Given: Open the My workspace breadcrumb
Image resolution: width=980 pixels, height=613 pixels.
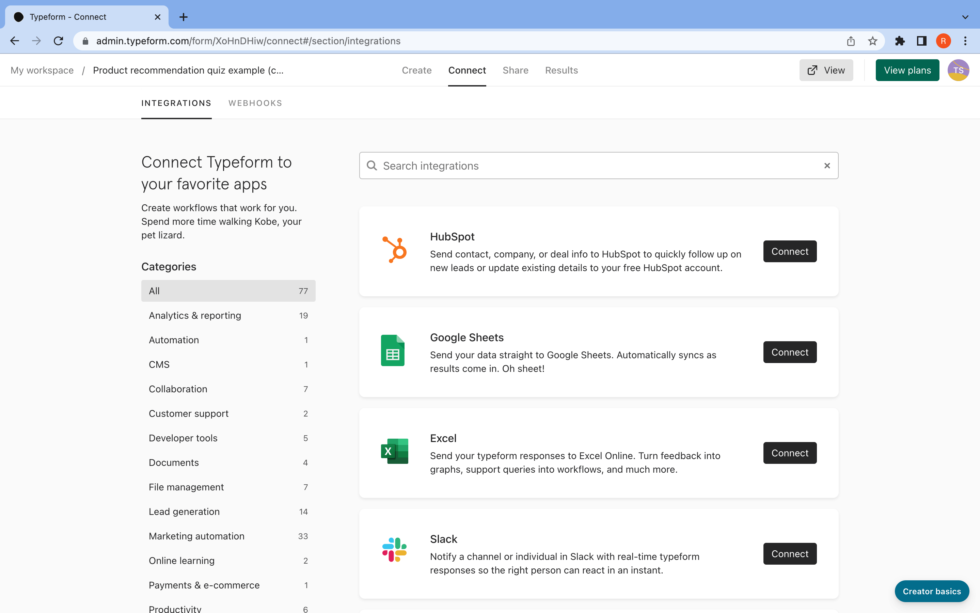Looking at the screenshot, I should pos(41,70).
